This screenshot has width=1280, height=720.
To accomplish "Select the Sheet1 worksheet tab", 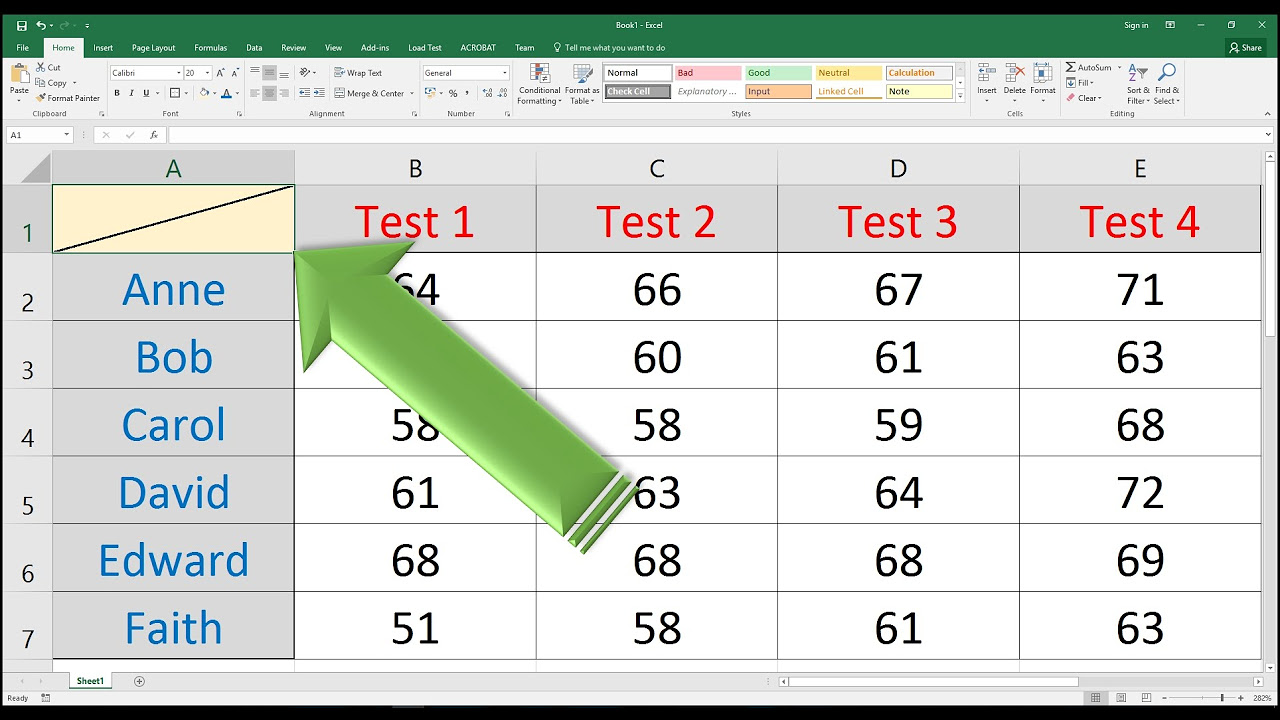I will coord(90,681).
